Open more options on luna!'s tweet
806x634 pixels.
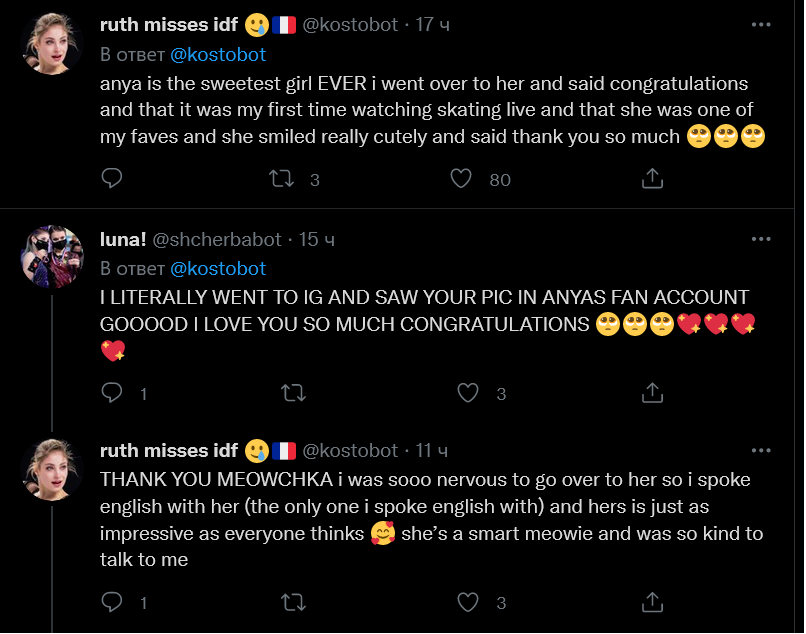point(761,240)
